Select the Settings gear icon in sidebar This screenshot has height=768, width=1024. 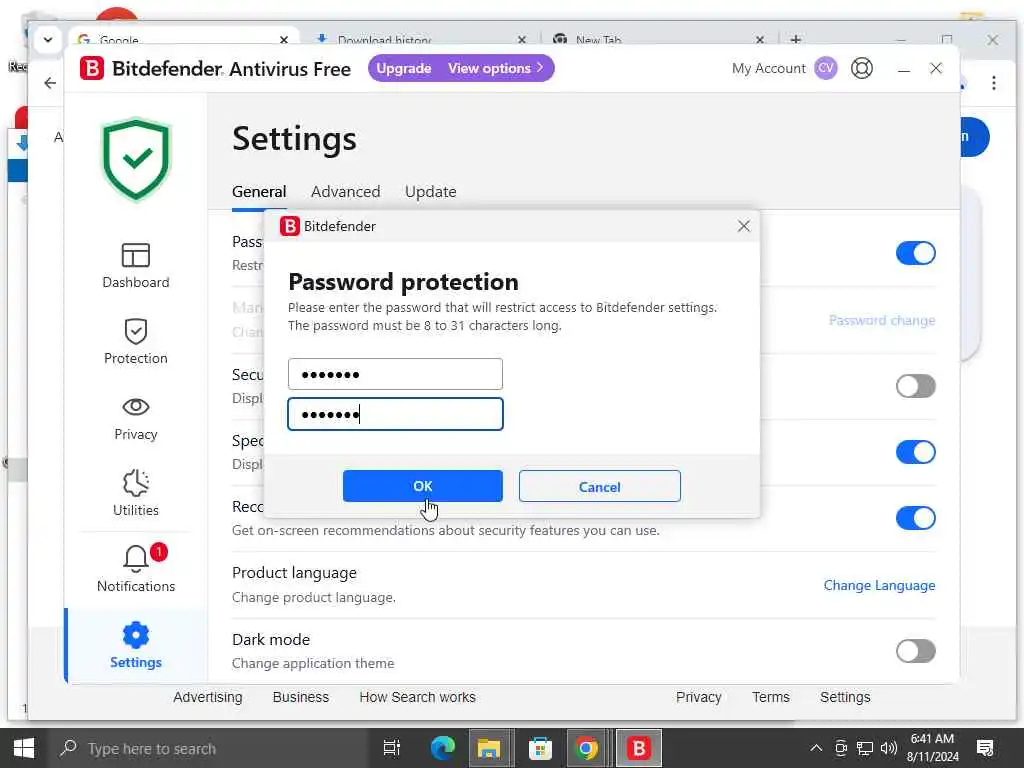click(x=136, y=635)
